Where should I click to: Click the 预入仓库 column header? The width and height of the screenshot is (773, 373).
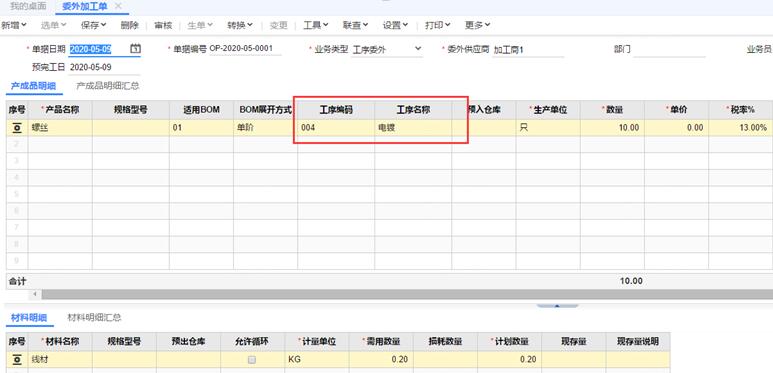pos(484,110)
